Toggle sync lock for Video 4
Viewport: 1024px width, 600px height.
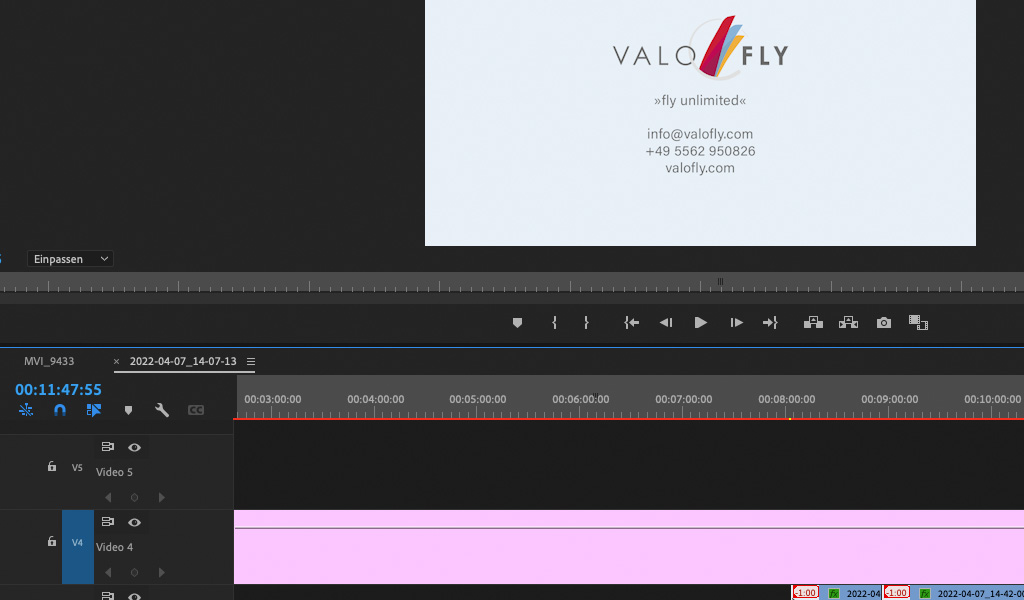coord(108,522)
